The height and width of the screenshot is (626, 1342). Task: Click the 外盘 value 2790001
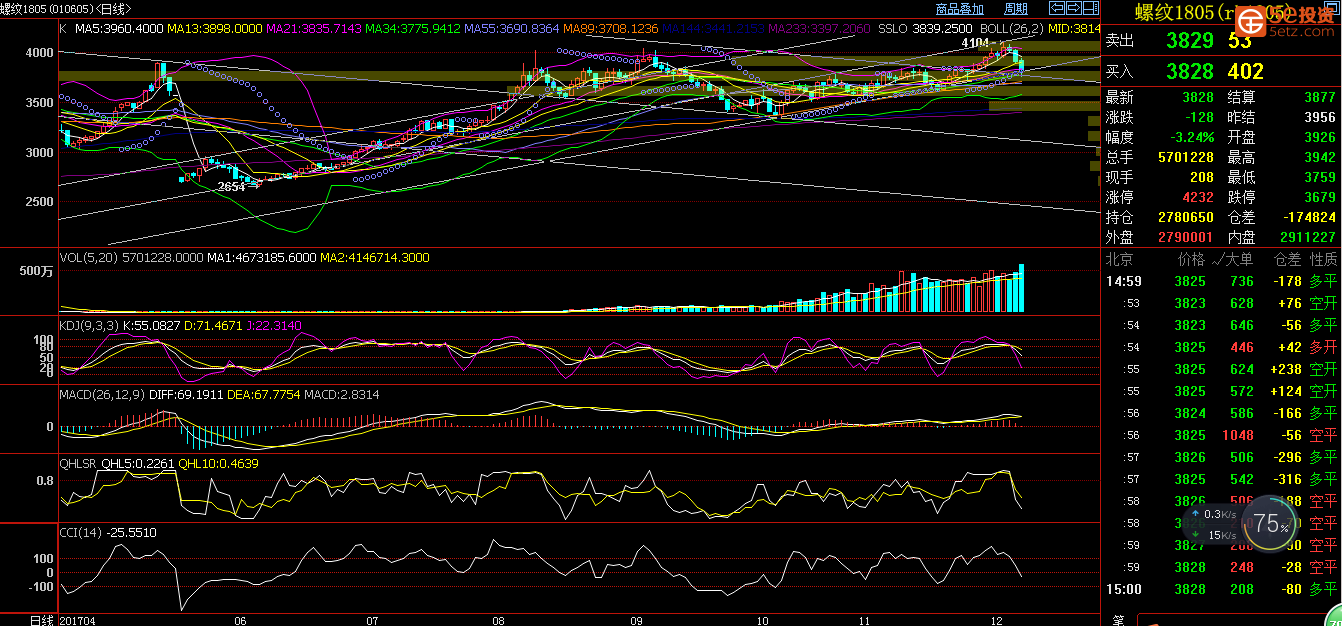(x=1185, y=237)
